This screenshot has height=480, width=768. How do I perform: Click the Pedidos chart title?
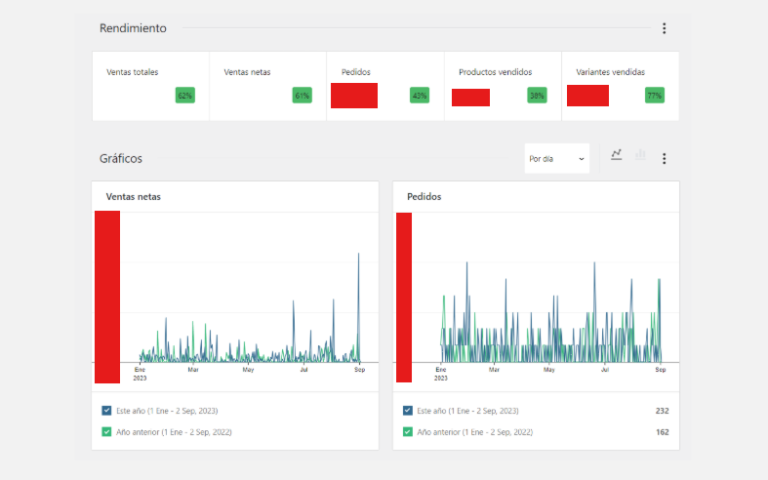pyautogui.click(x=424, y=197)
